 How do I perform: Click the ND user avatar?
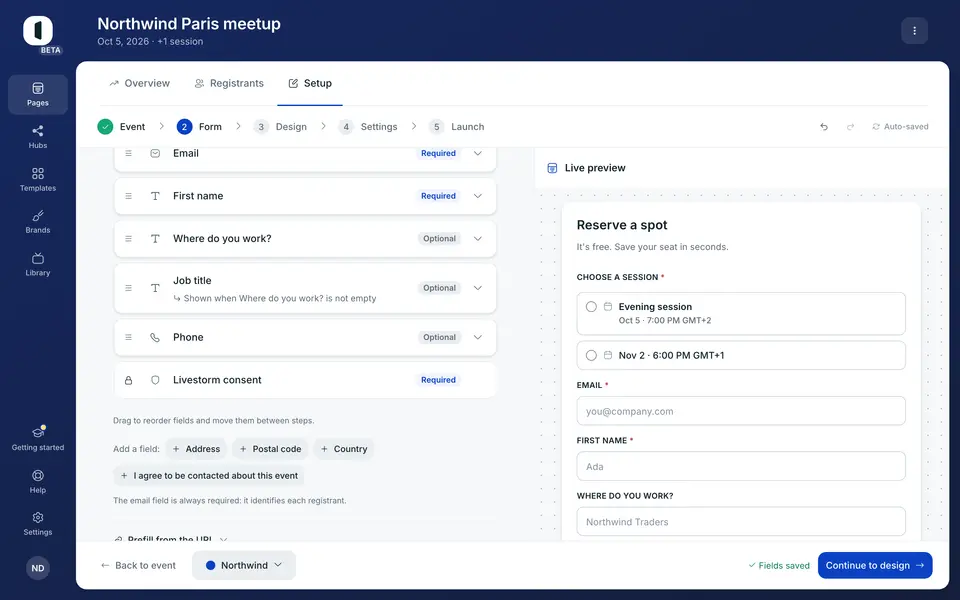[38, 568]
